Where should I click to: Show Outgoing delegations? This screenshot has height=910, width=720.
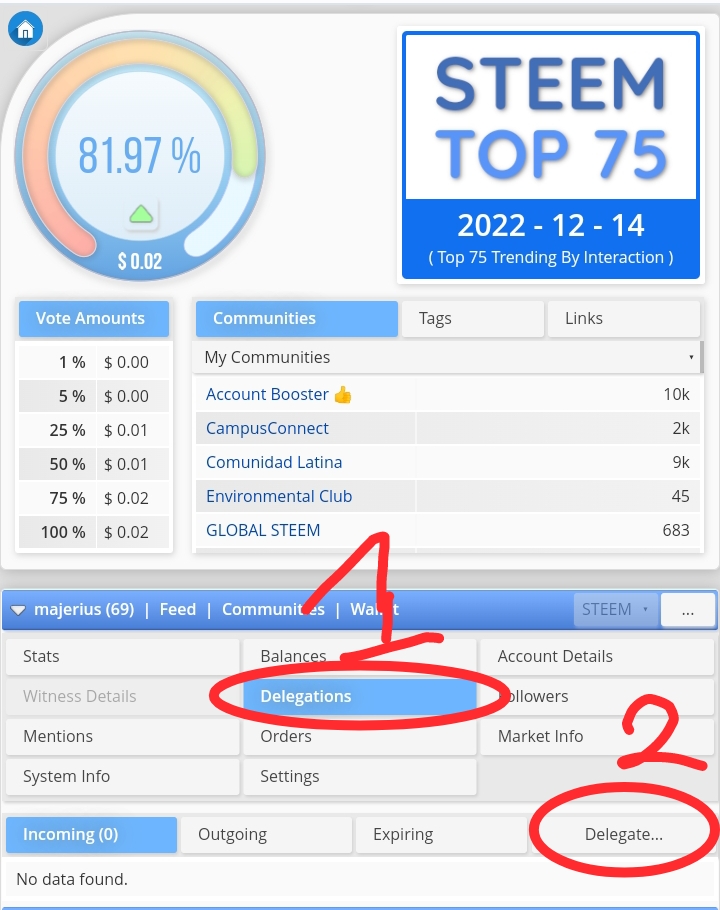[266, 835]
